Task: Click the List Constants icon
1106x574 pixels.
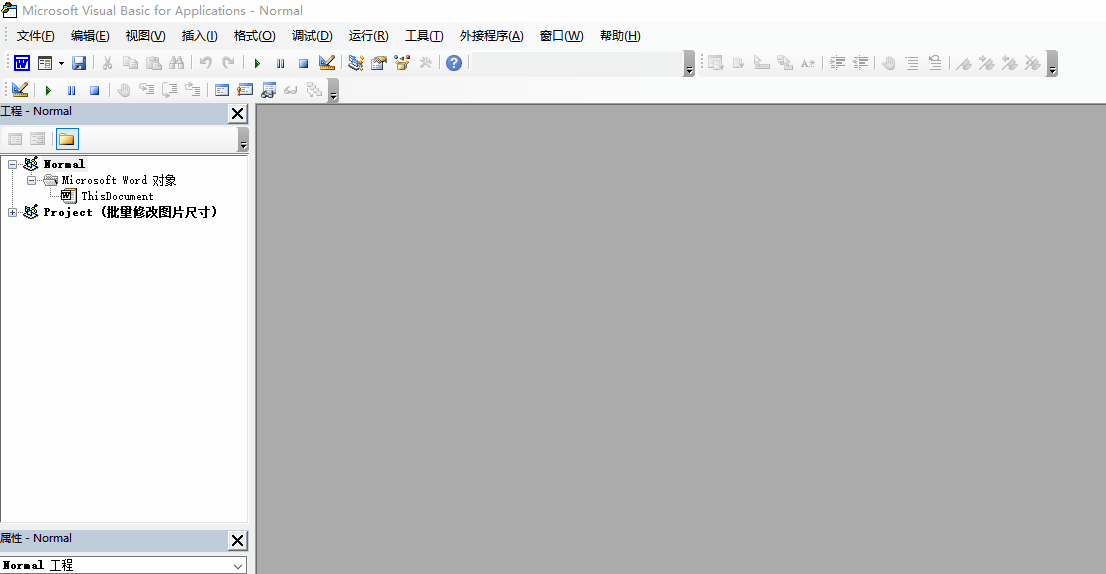Action: tap(739, 63)
